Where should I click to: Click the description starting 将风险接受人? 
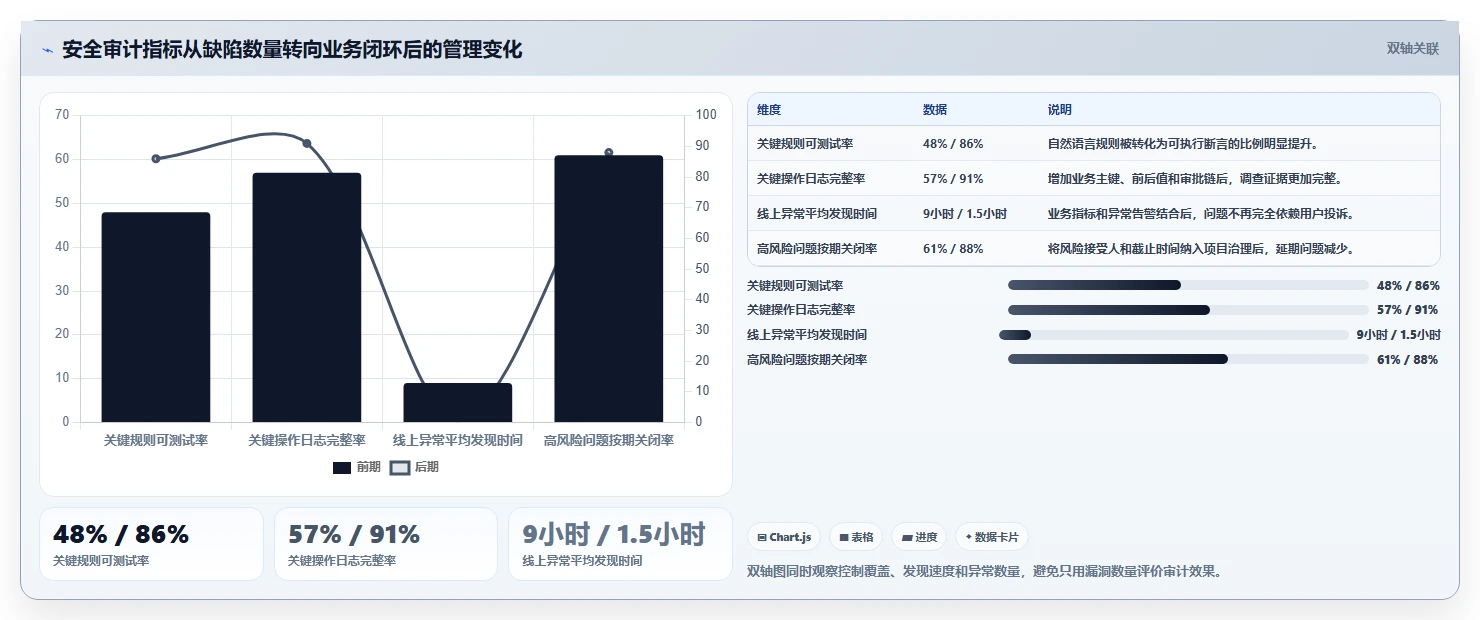click(1201, 249)
